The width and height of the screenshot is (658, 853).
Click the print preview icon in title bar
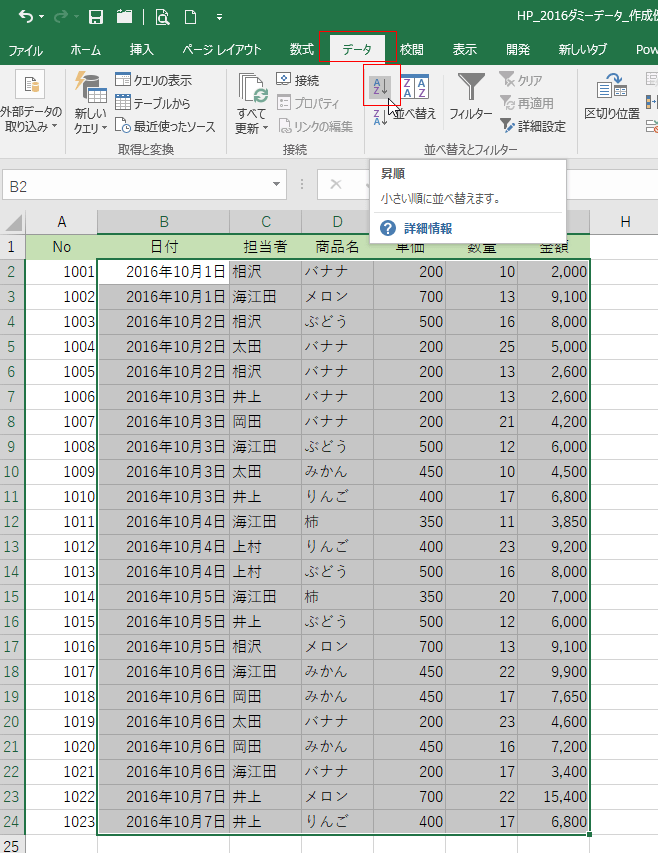[162, 17]
